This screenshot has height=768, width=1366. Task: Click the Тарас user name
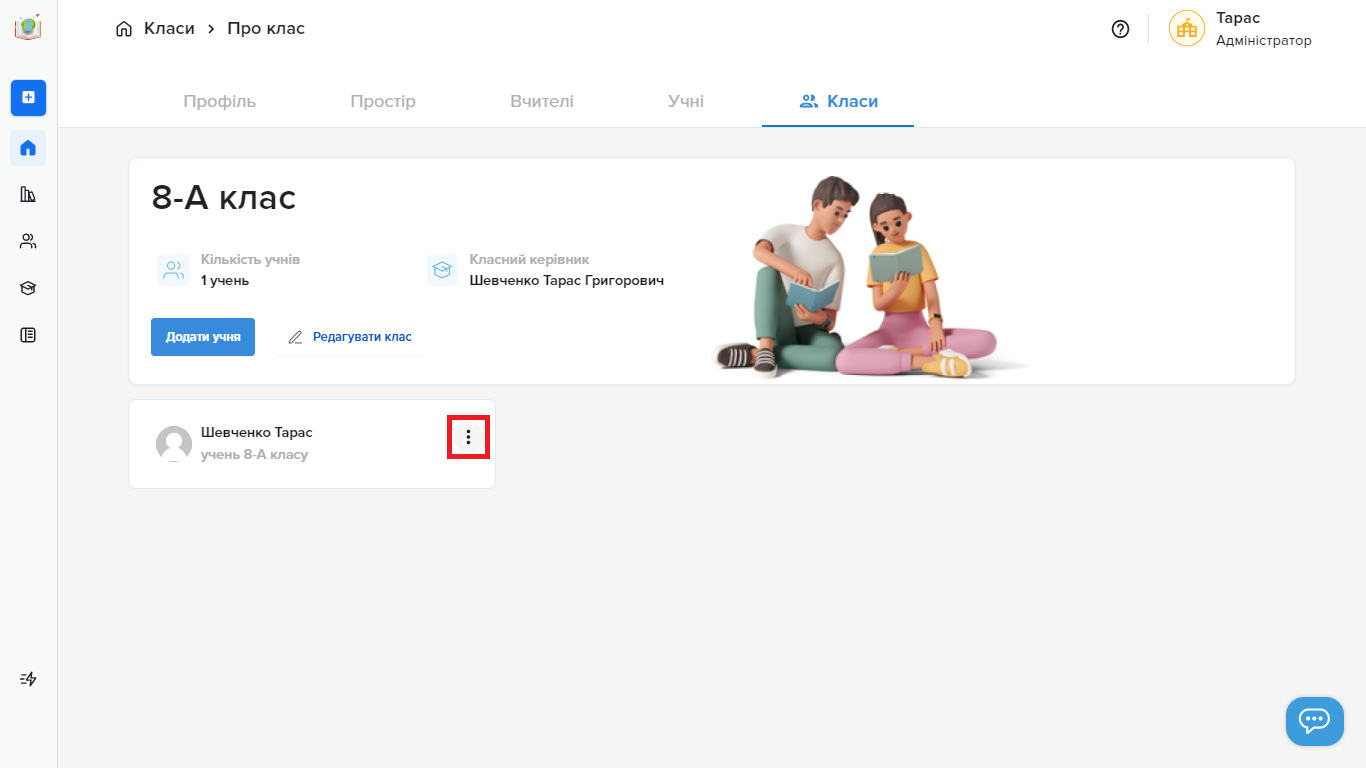tap(1238, 18)
